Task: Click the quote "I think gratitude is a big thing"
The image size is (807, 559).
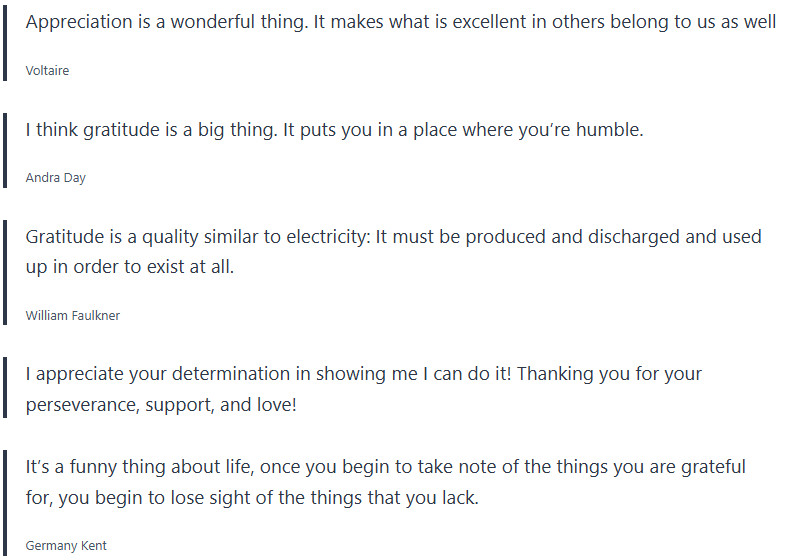Action: click(334, 130)
